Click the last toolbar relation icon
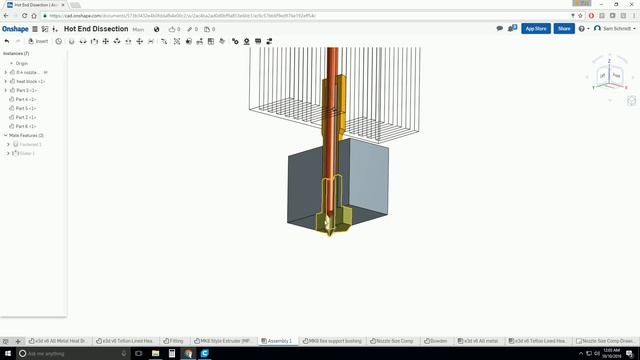Image resolution: width=640 pixels, height=360 pixels. (x=269, y=41)
